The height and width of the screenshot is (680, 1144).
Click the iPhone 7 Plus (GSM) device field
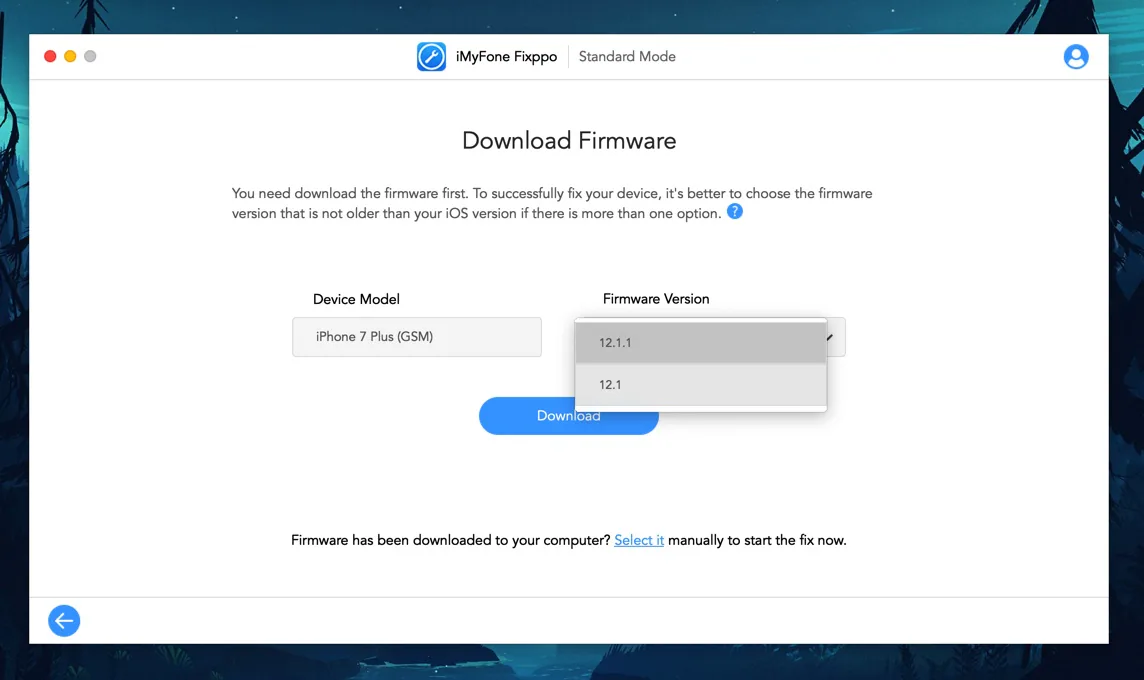417,337
